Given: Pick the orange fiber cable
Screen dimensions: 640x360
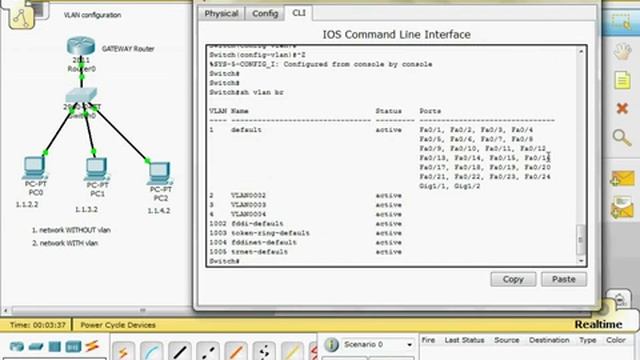Looking at the screenshot, I should coord(236,351).
